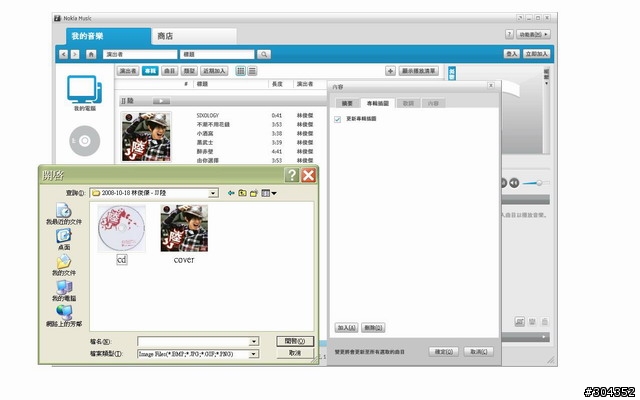The height and width of the screenshot is (400, 640).
Task: Click 取消 cancel button in file dialog
Action: 295,353
